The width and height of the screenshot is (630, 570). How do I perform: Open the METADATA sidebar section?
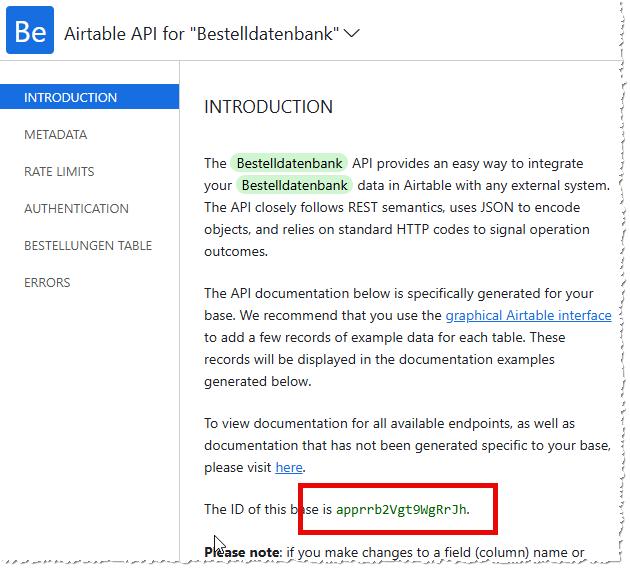(x=56, y=135)
